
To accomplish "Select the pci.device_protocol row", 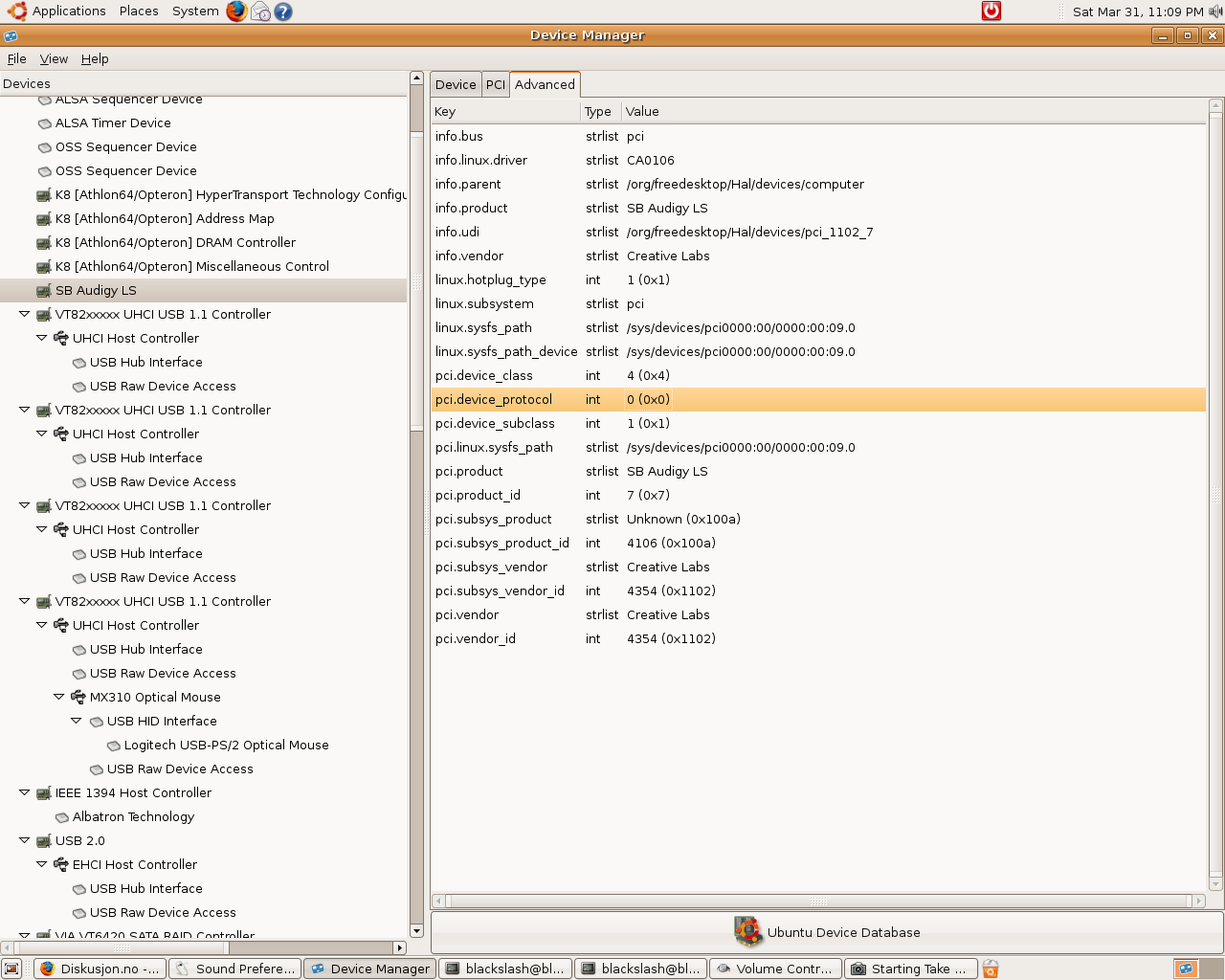I will [x=818, y=399].
